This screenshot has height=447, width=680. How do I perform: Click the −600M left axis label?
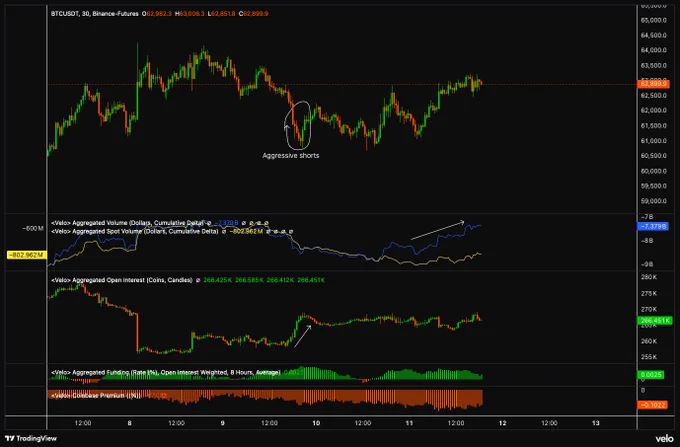33,228
